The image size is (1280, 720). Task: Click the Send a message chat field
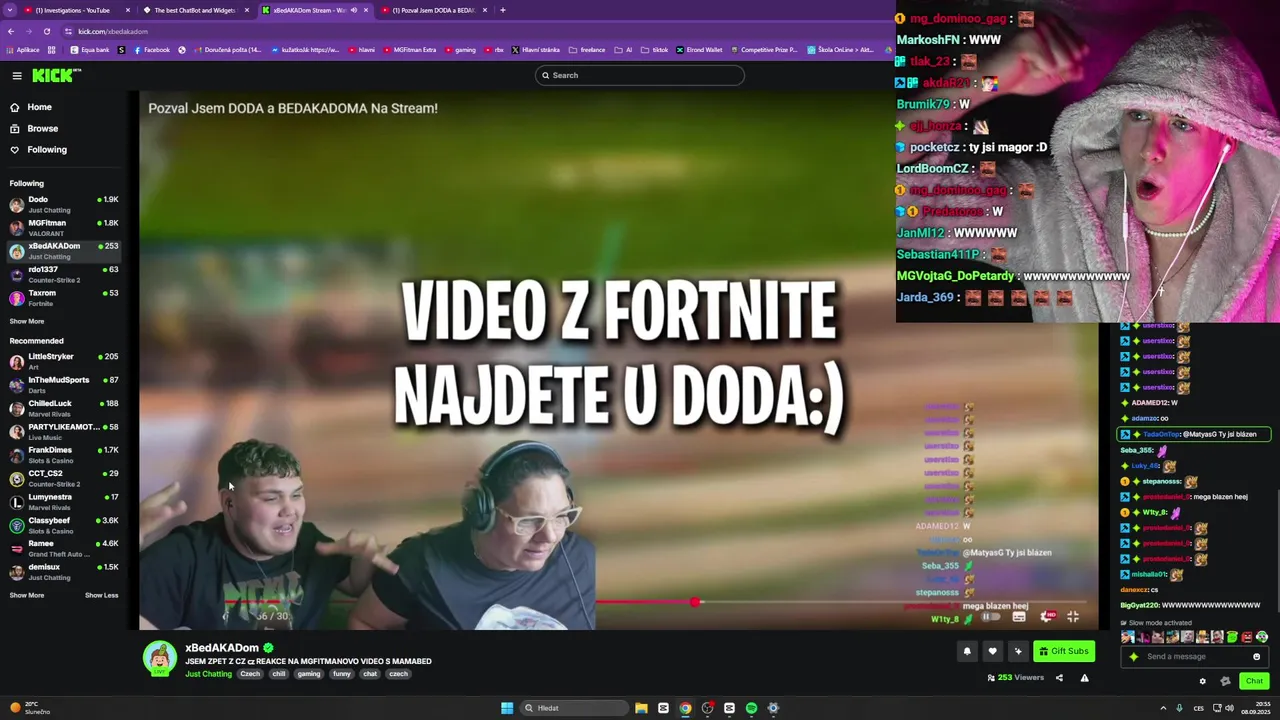1197,657
